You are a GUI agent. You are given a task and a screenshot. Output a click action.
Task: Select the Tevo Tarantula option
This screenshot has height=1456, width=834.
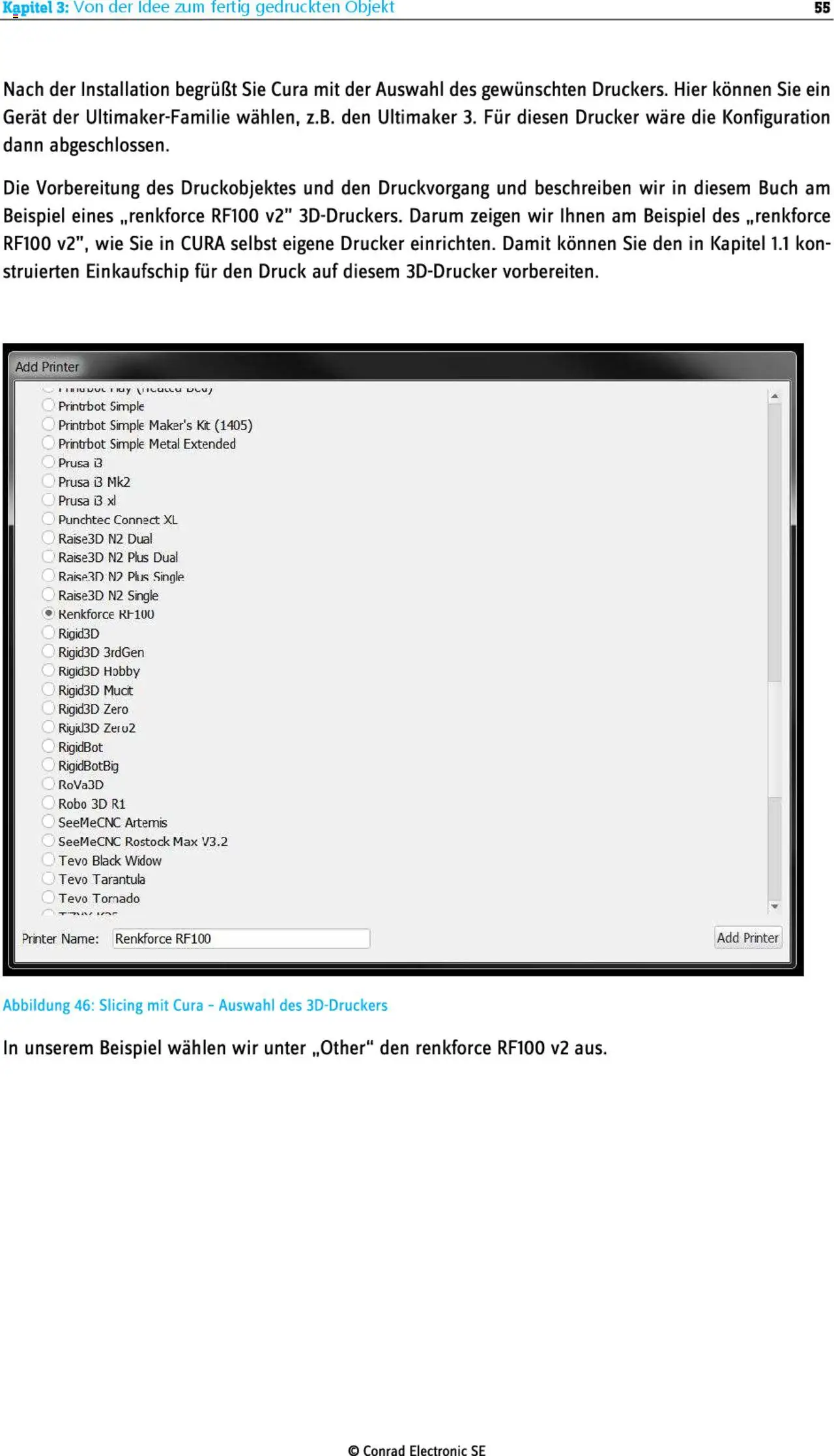(48, 878)
